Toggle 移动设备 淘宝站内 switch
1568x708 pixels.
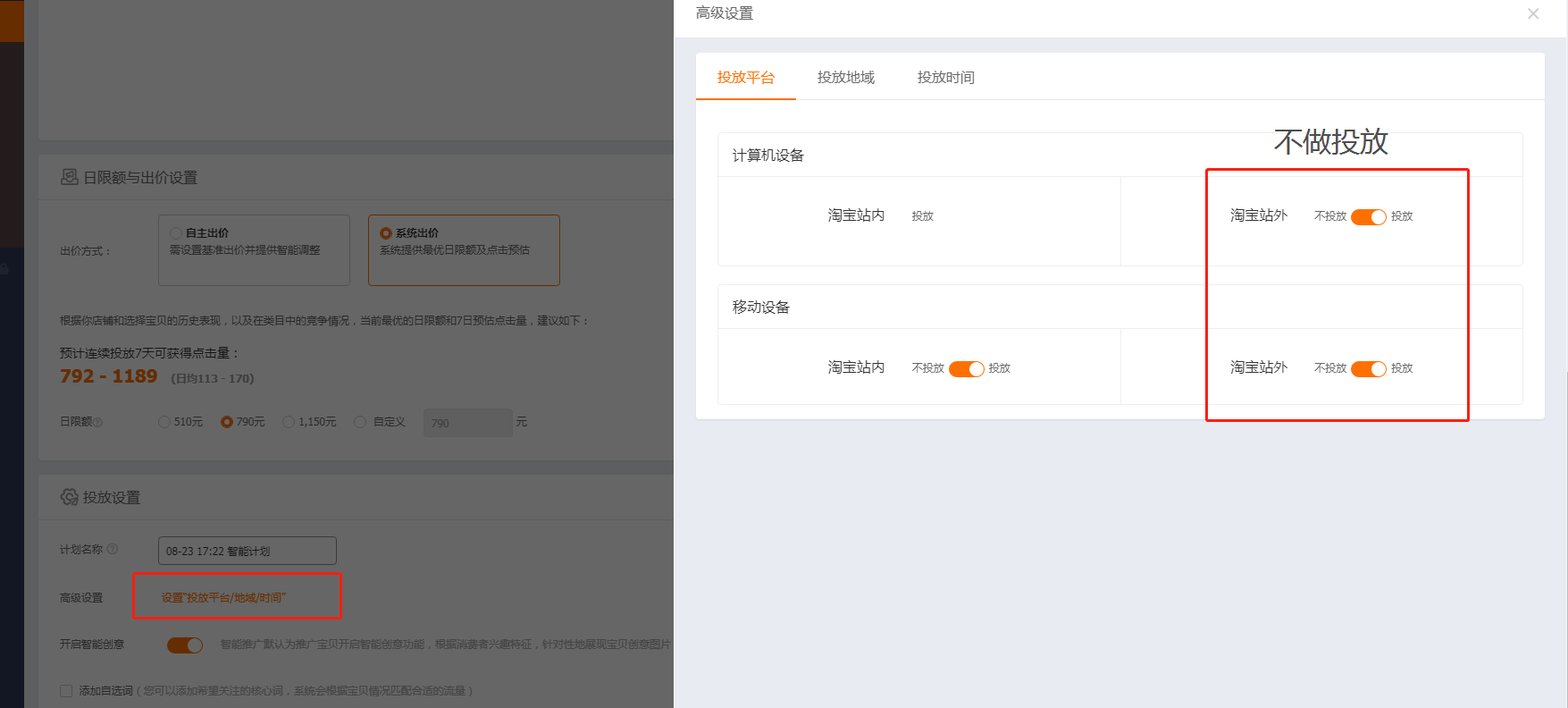click(966, 369)
